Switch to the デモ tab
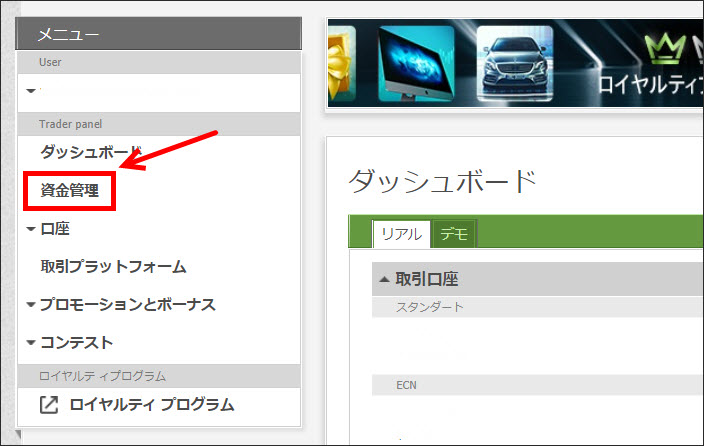704x446 pixels. click(x=454, y=234)
